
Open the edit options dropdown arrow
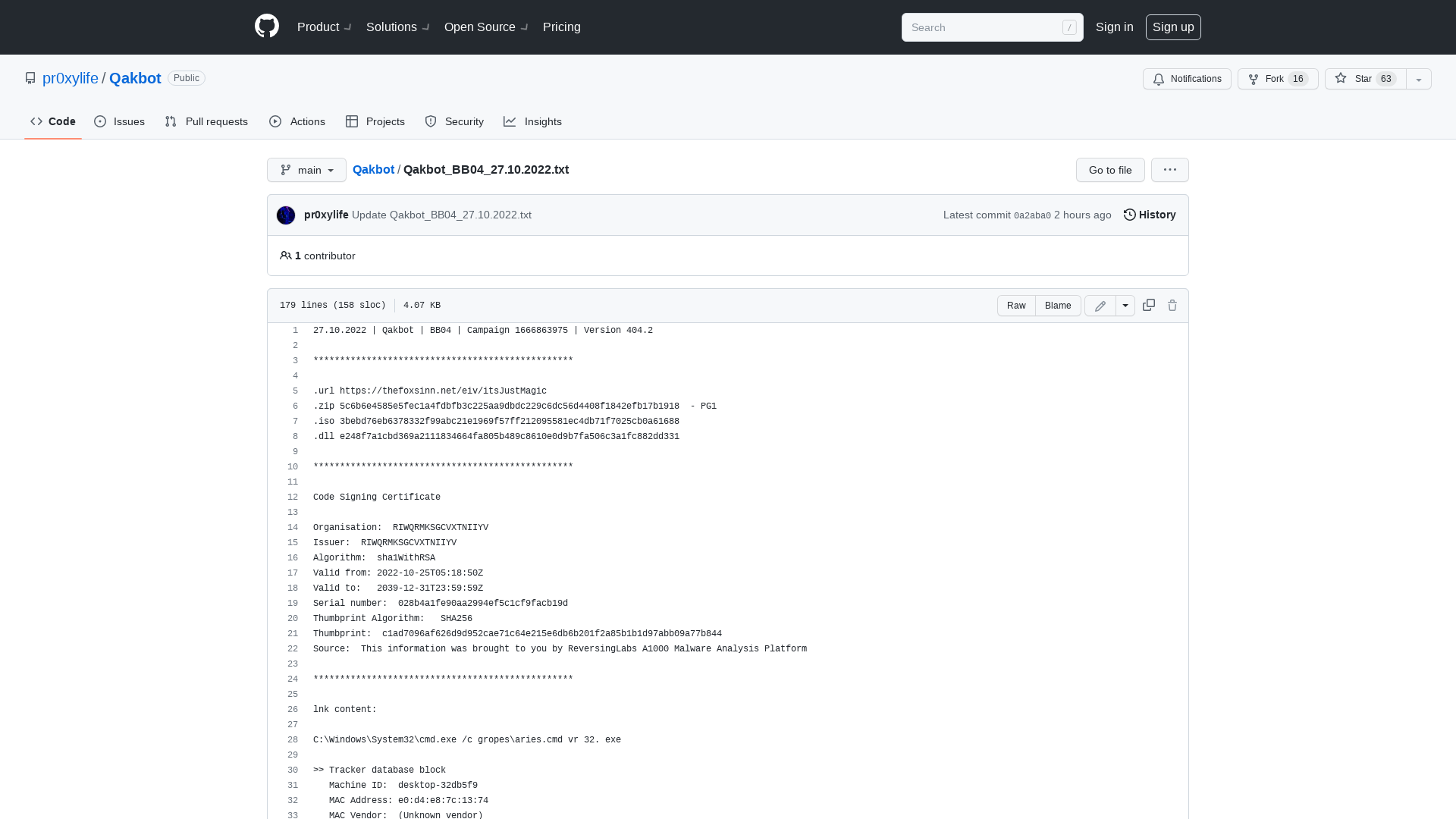pyautogui.click(x=1125, y=305)
